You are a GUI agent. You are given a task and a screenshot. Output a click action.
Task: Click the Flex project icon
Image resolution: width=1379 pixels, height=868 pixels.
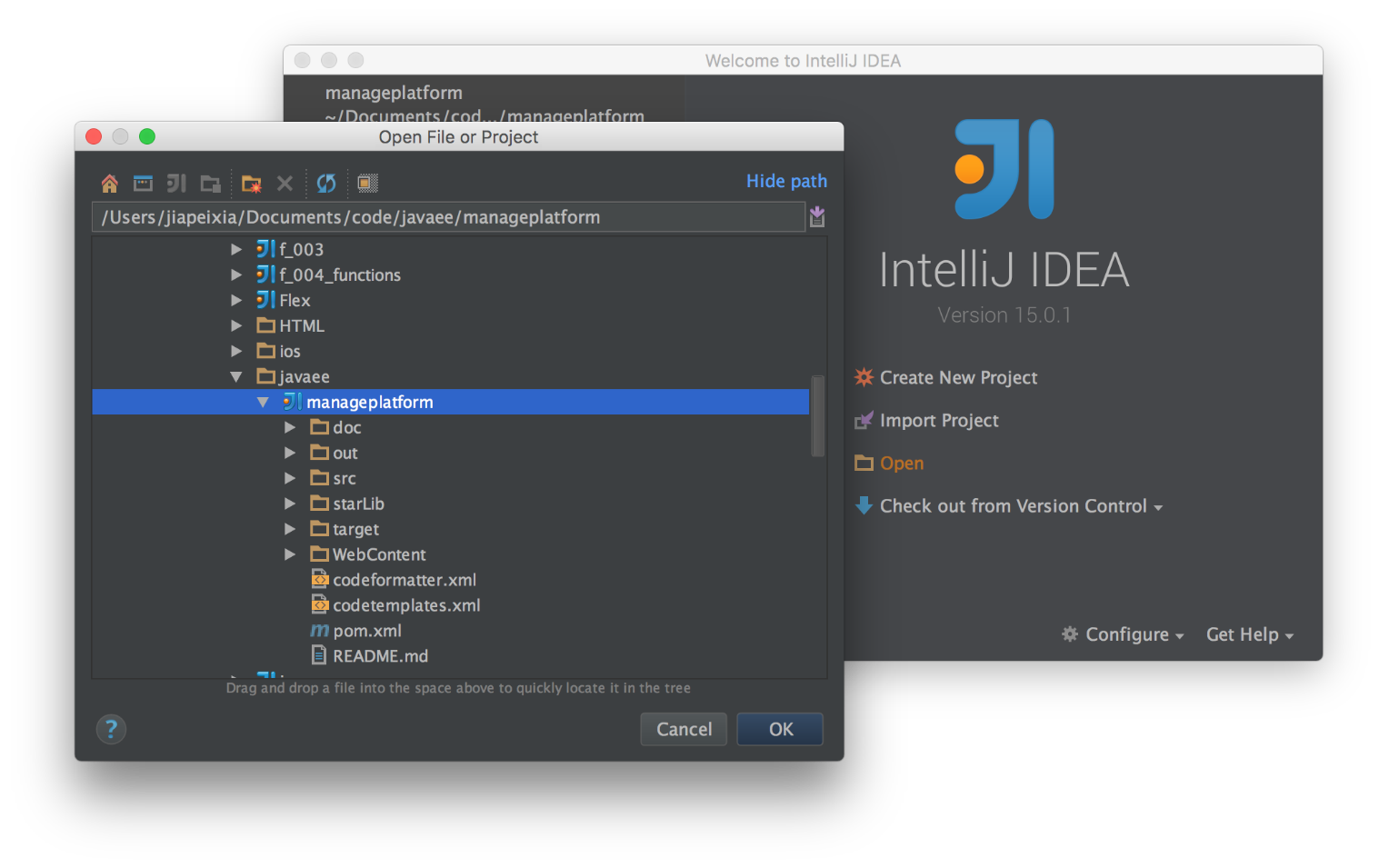(265, 299)
